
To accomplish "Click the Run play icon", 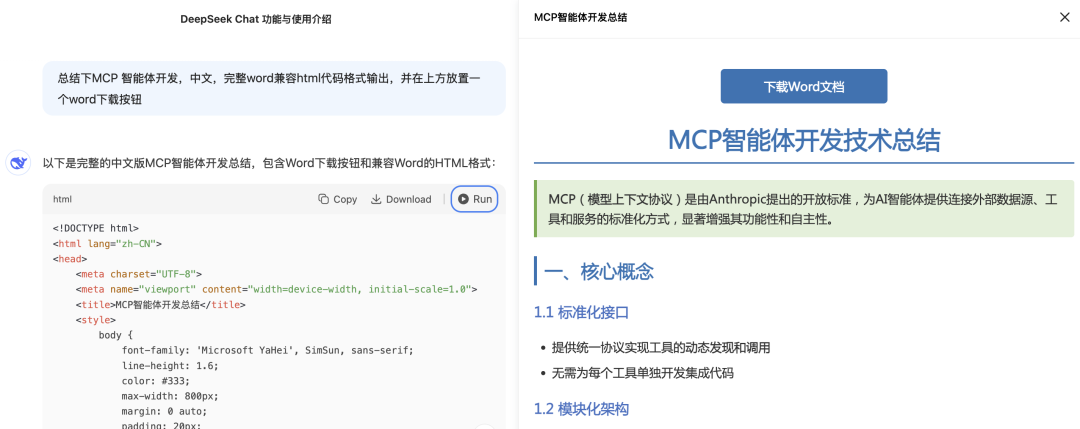I will 464,199.
